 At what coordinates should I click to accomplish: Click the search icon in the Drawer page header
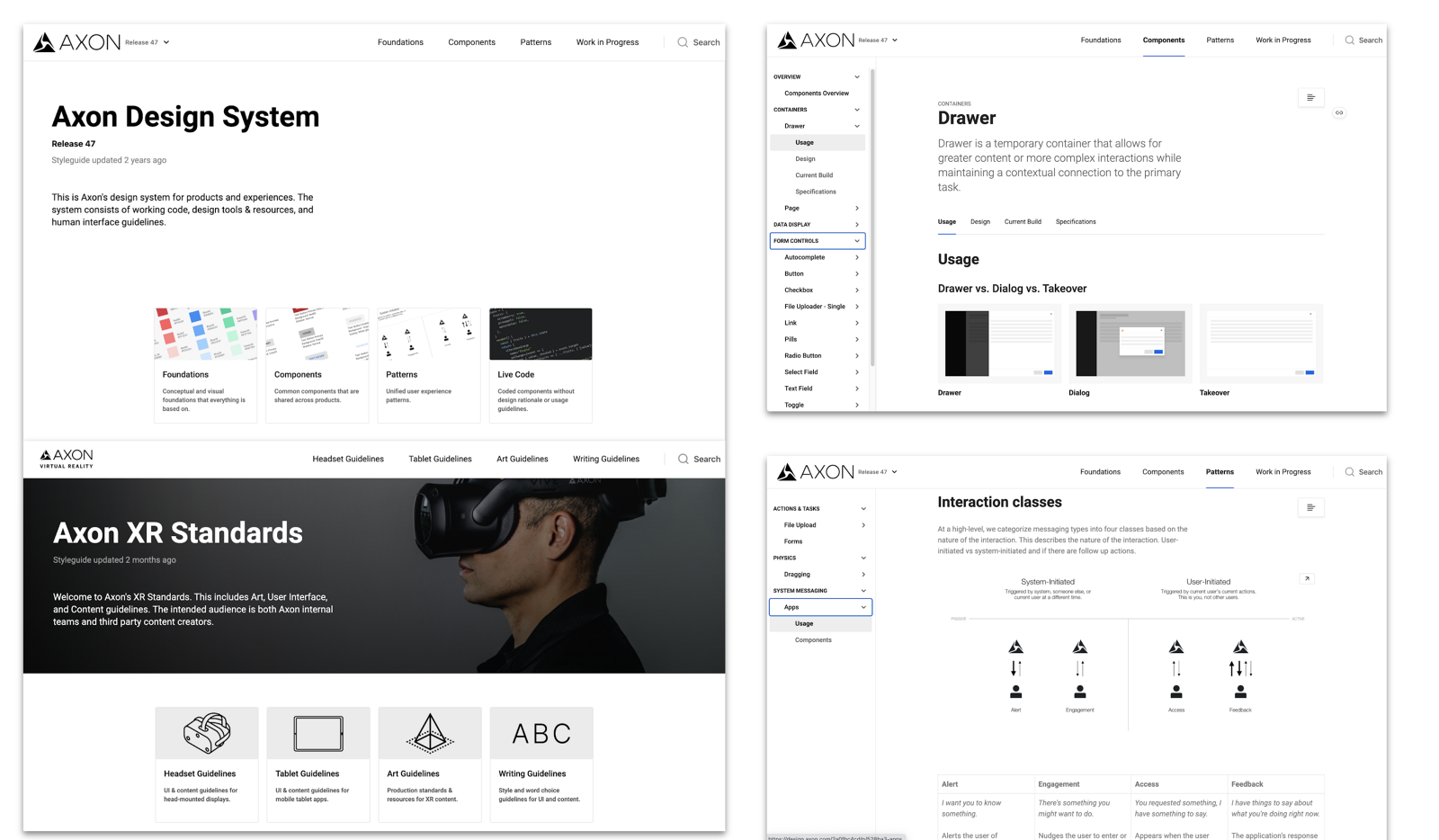point(1349,40)
